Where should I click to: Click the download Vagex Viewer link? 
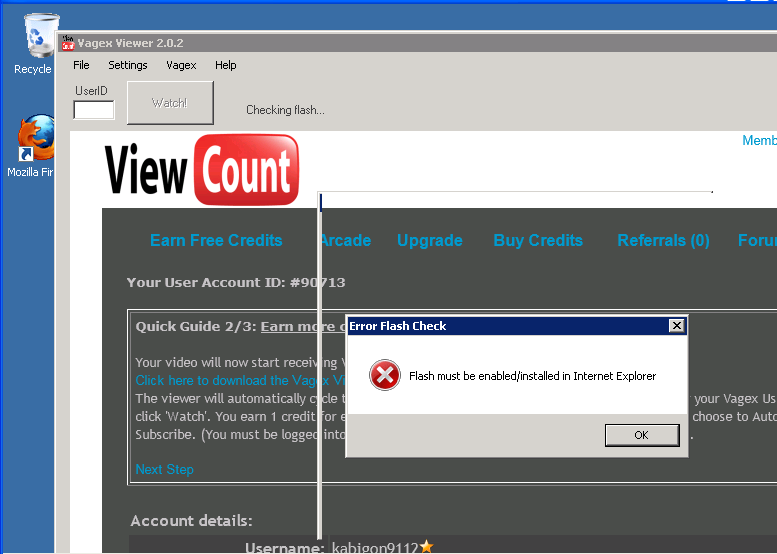(240, 380)
